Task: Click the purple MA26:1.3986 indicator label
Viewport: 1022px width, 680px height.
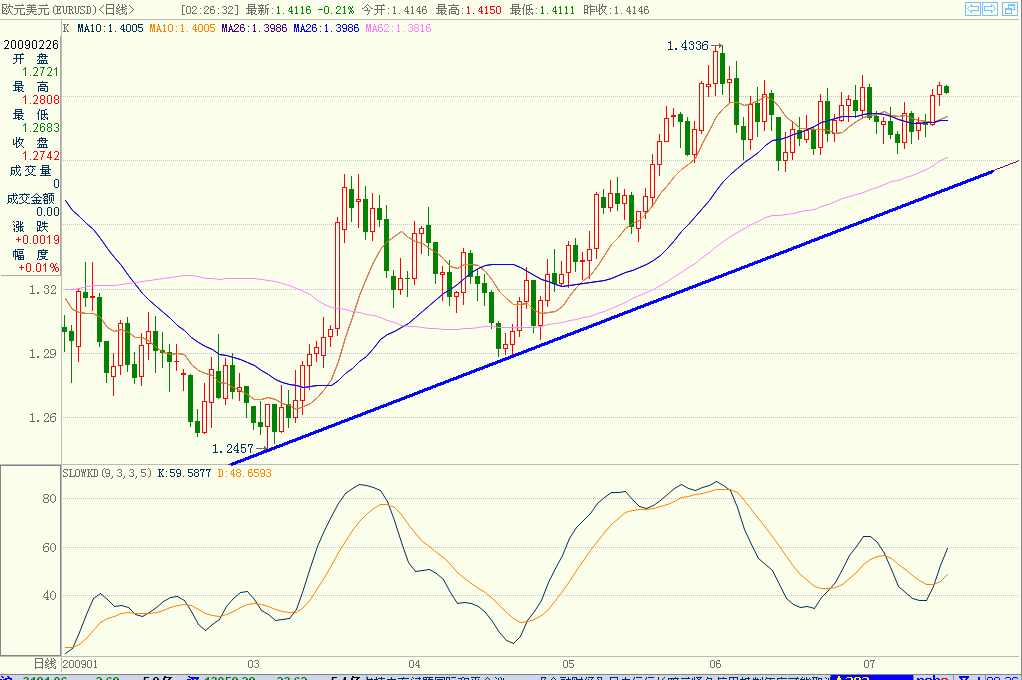Action: [254, 28]
